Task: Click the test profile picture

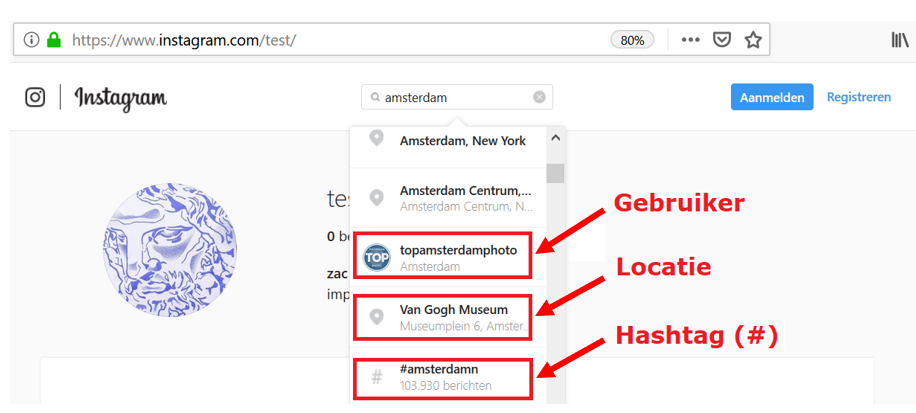Action: (x=170, y=250)
